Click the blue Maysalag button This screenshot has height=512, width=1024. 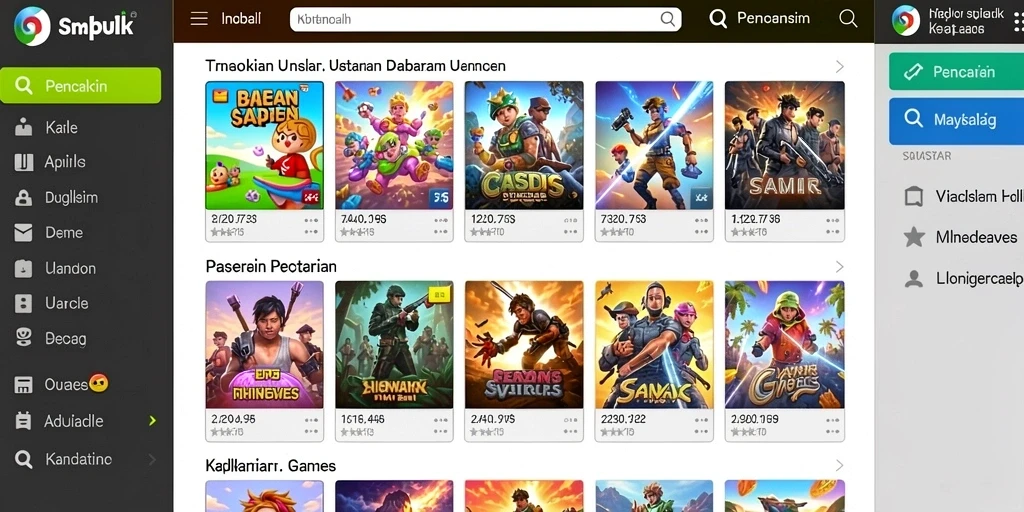click(956, 120)
